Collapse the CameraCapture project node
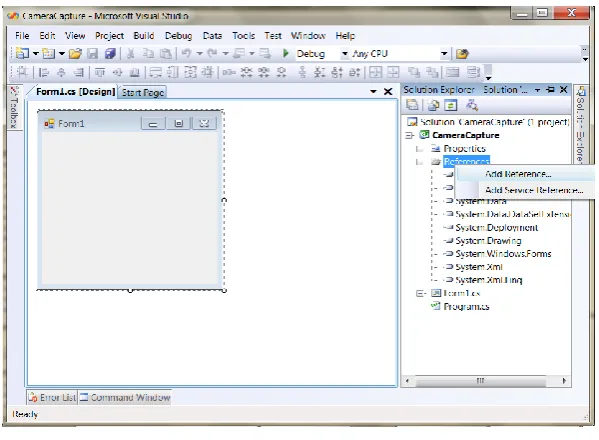 pyautogui.click(x=410, y=135)
